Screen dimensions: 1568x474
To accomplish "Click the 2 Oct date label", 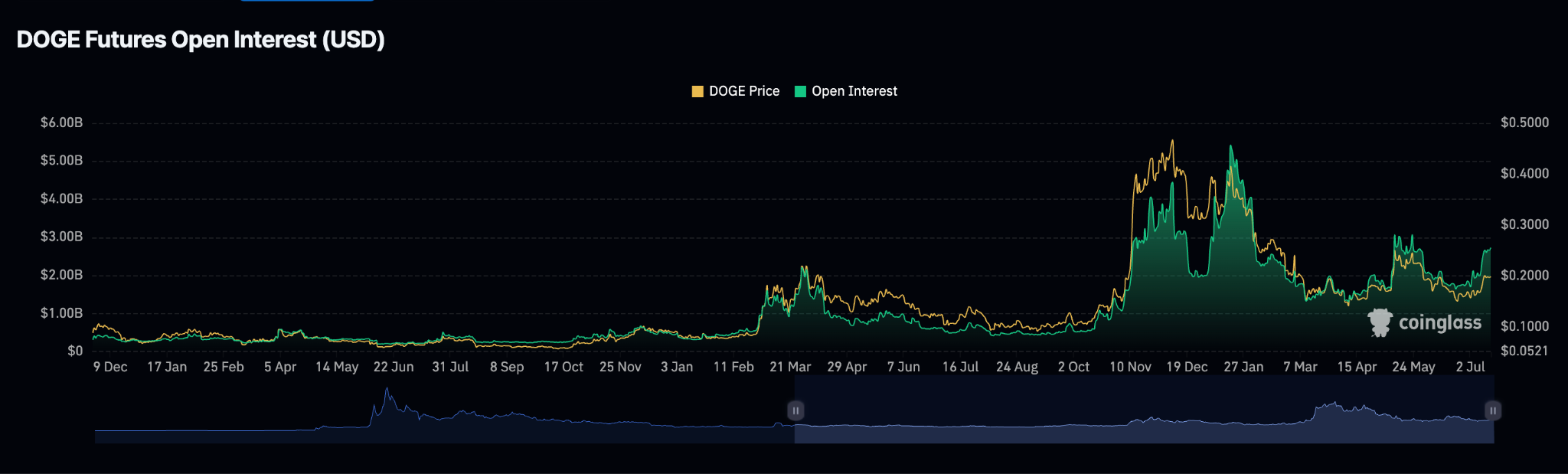I will [x=1073, y=367].
